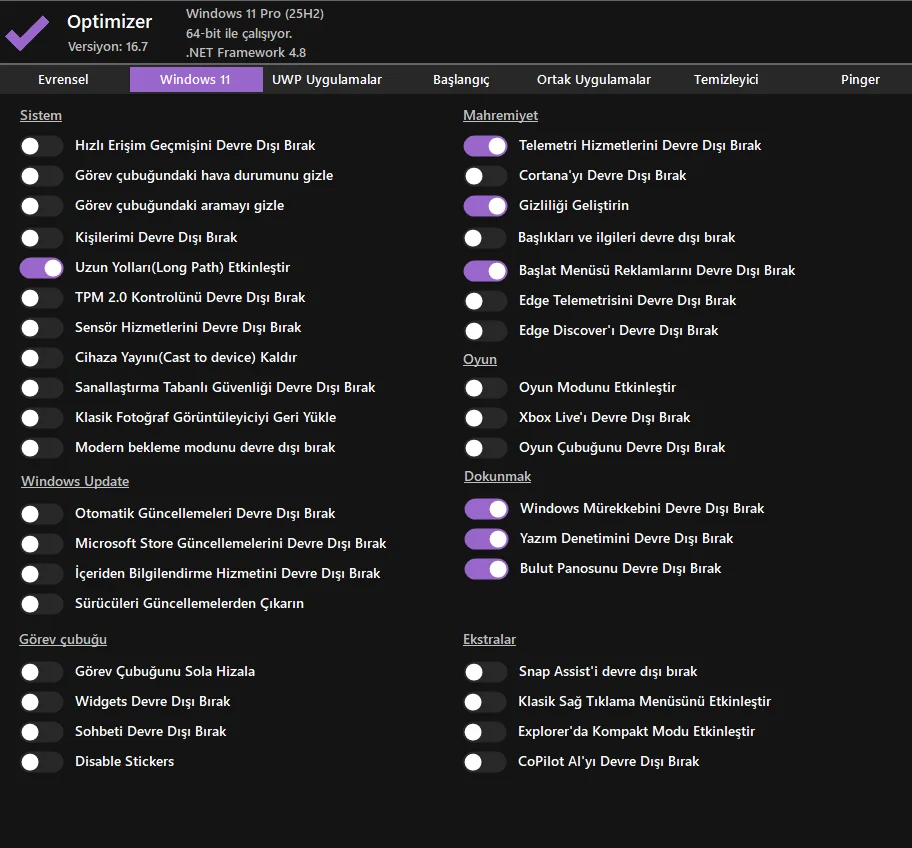Toggle Cortana'yı Devre Dışı Bırak switch
Image resolution: width=912 pixels, height=848 pixels.
coord(485,176)
